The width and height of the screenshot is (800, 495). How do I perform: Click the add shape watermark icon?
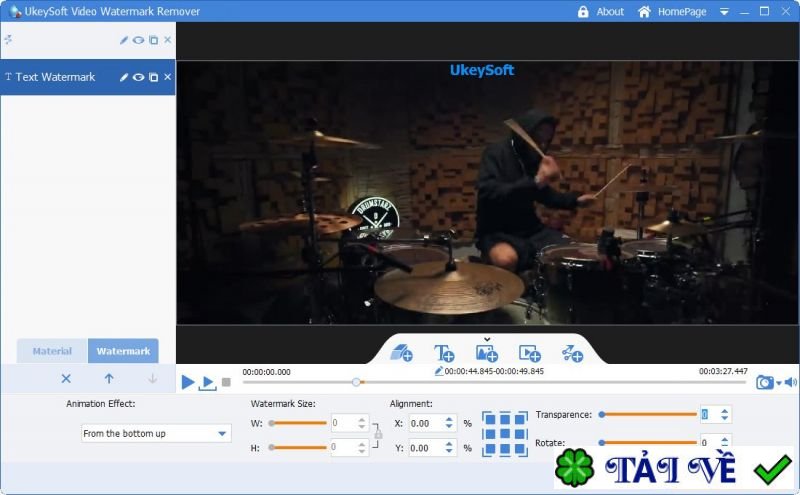[401, 353]
